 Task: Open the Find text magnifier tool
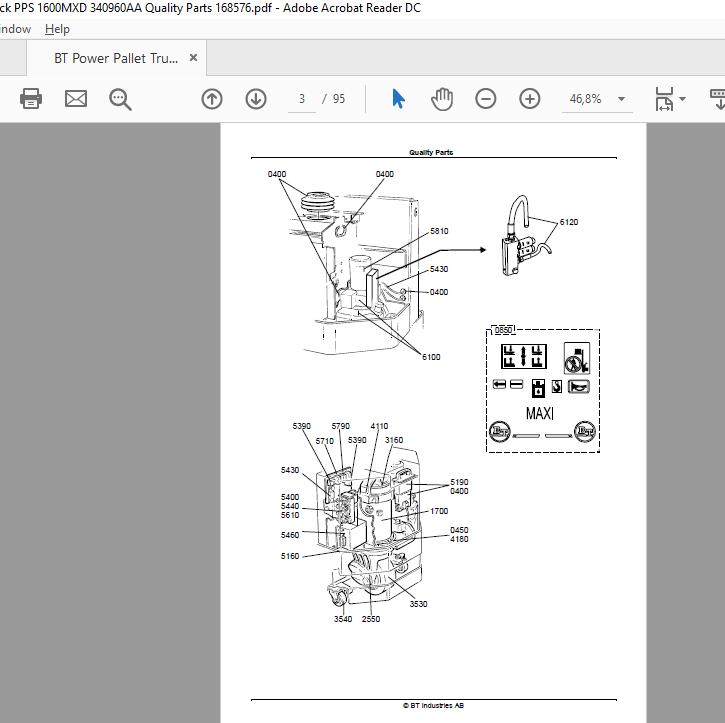[120, 99]
